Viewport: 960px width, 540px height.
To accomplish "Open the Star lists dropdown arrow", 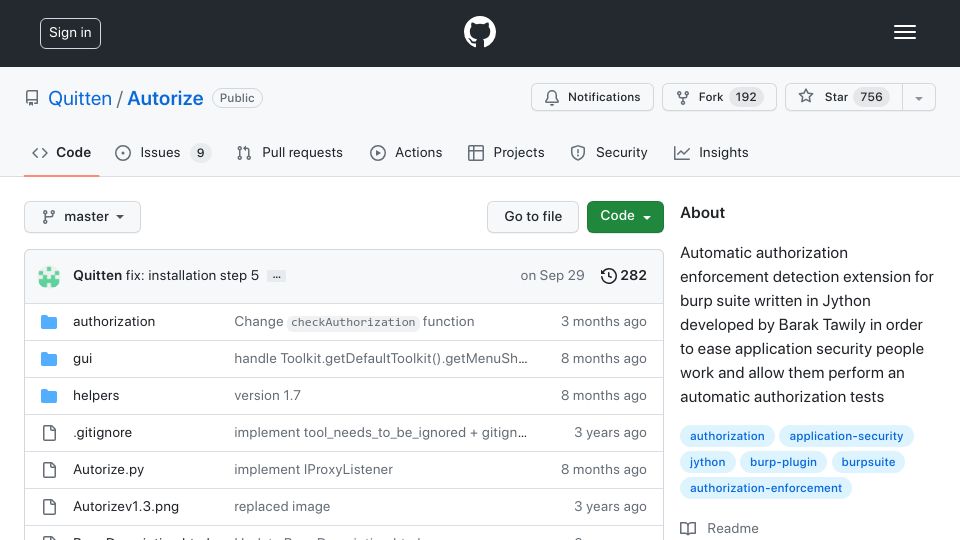I will tap(918, 97).
